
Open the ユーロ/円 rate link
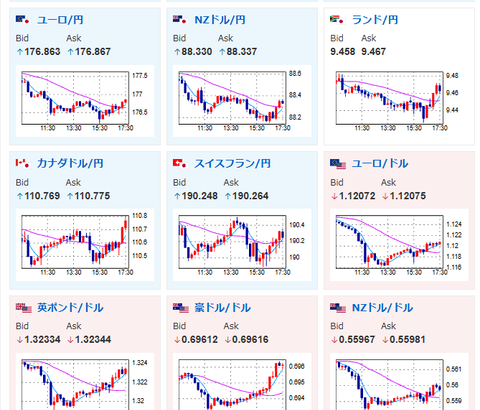(x=60, y=20)
